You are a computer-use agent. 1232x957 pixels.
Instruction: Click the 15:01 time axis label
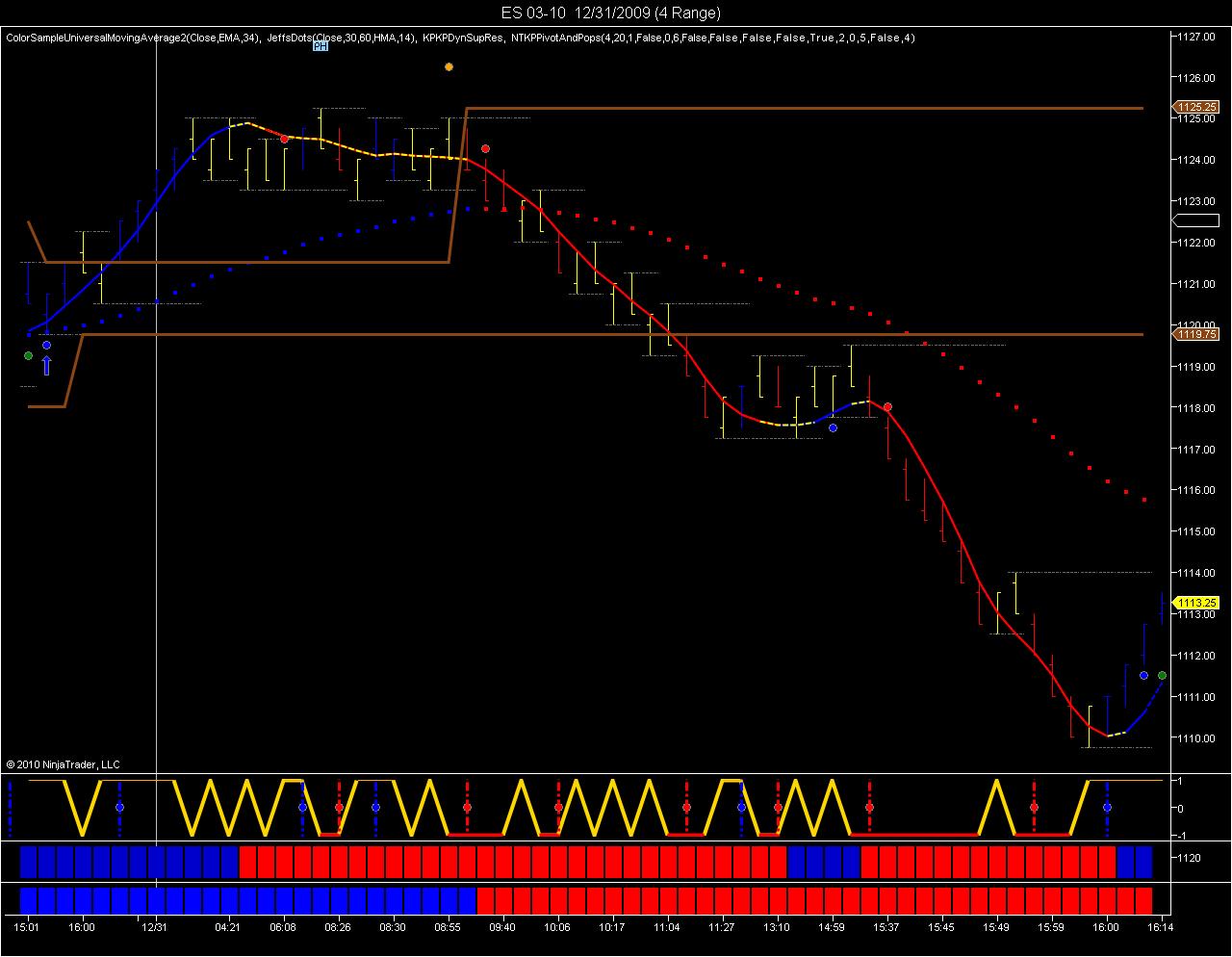coord(27,927)
